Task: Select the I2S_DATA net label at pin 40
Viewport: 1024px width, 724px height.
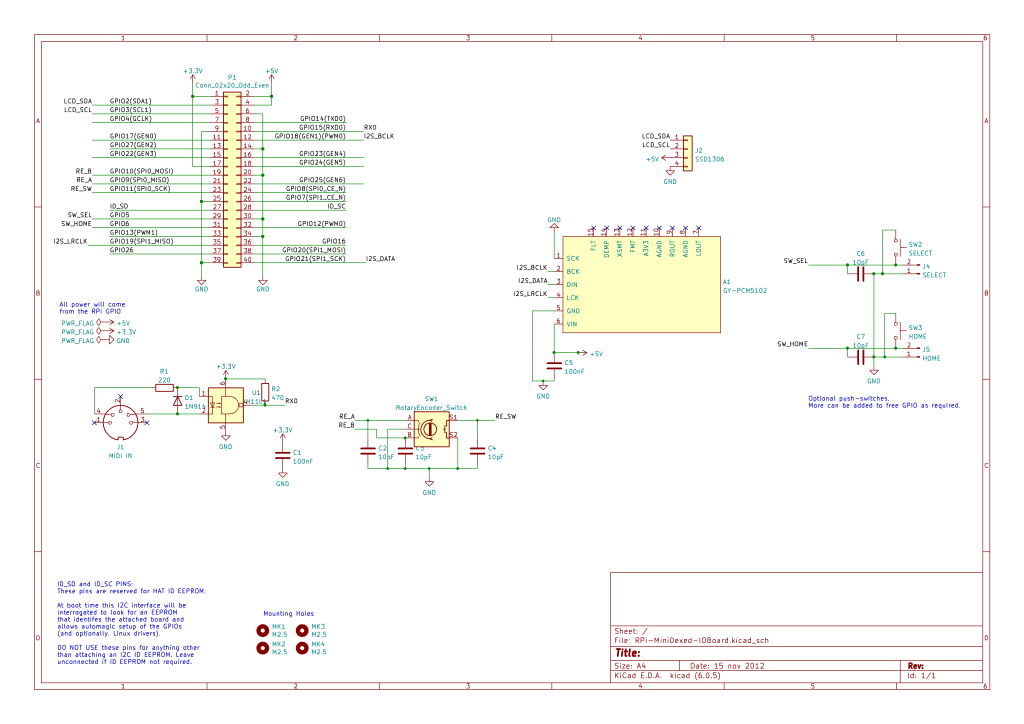Action: pos(380,259)
